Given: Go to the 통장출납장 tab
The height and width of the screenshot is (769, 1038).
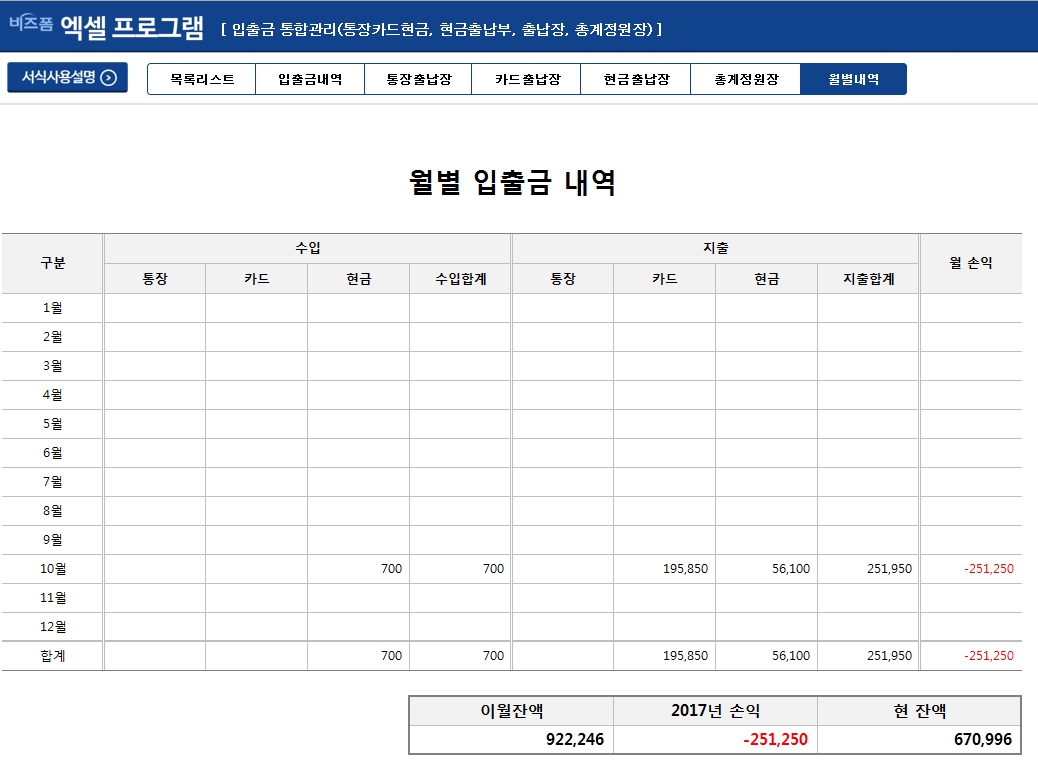Looking at the screenshot, I should pos(418,79).
